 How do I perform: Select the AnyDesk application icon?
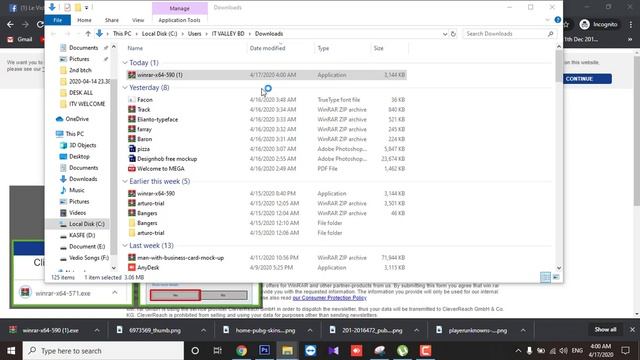click(132, 268)
